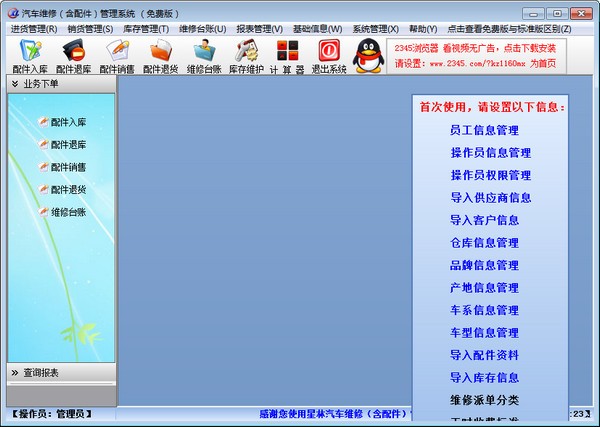600x427 pixels.
Task: Maximize the application window
Action: [557, 14]
